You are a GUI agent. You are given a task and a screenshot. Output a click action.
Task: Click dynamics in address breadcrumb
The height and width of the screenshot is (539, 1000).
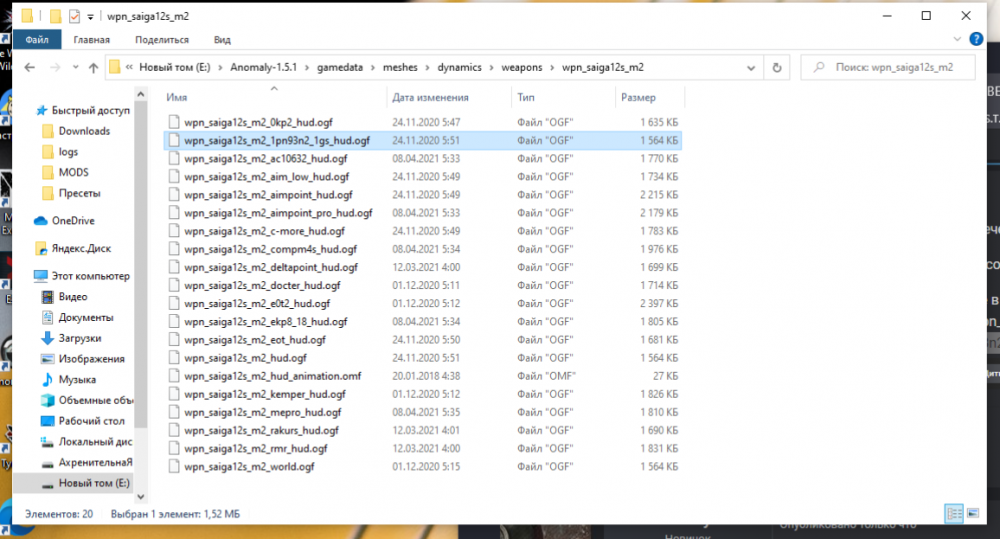pos(459,67)
